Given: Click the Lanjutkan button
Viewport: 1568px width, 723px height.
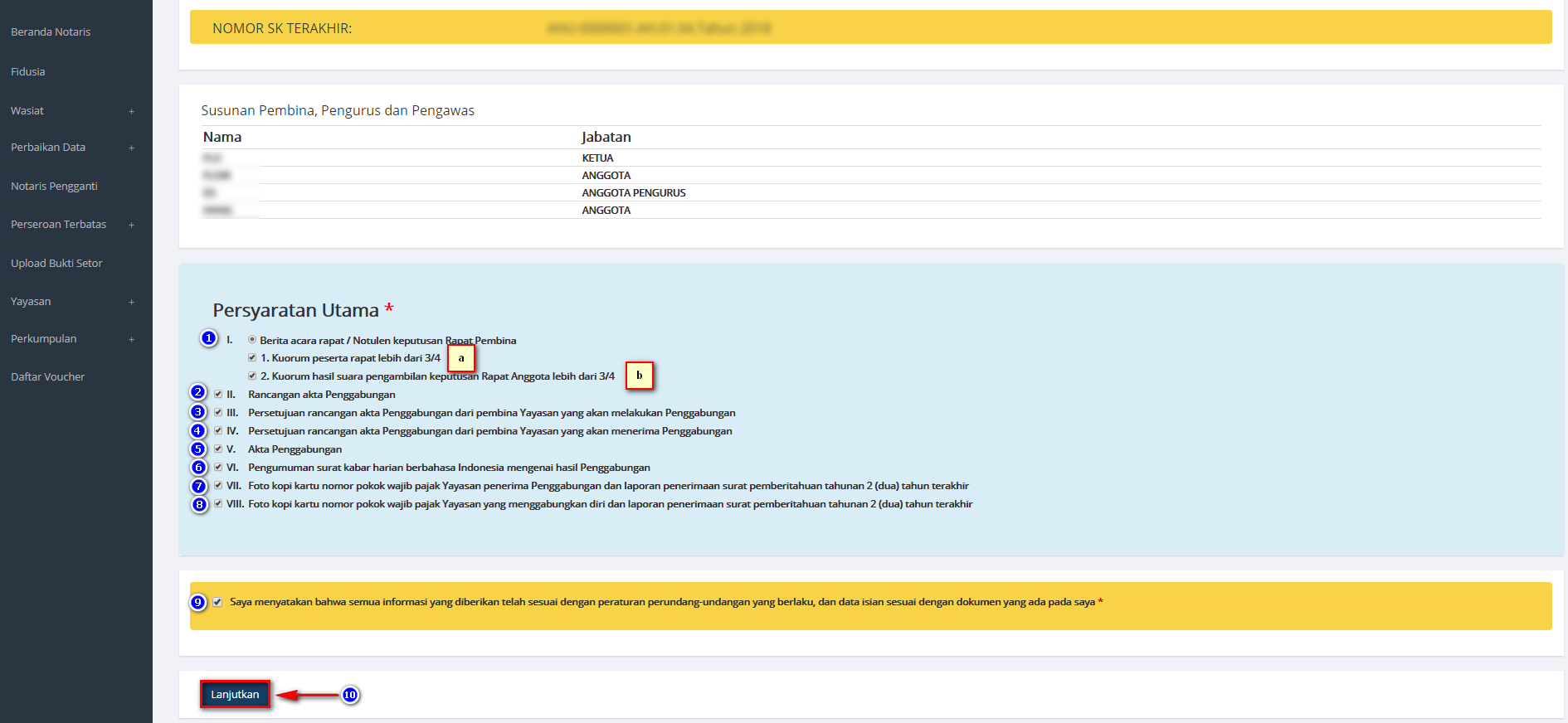Looking at the screenshot, I should coord(235,695).
